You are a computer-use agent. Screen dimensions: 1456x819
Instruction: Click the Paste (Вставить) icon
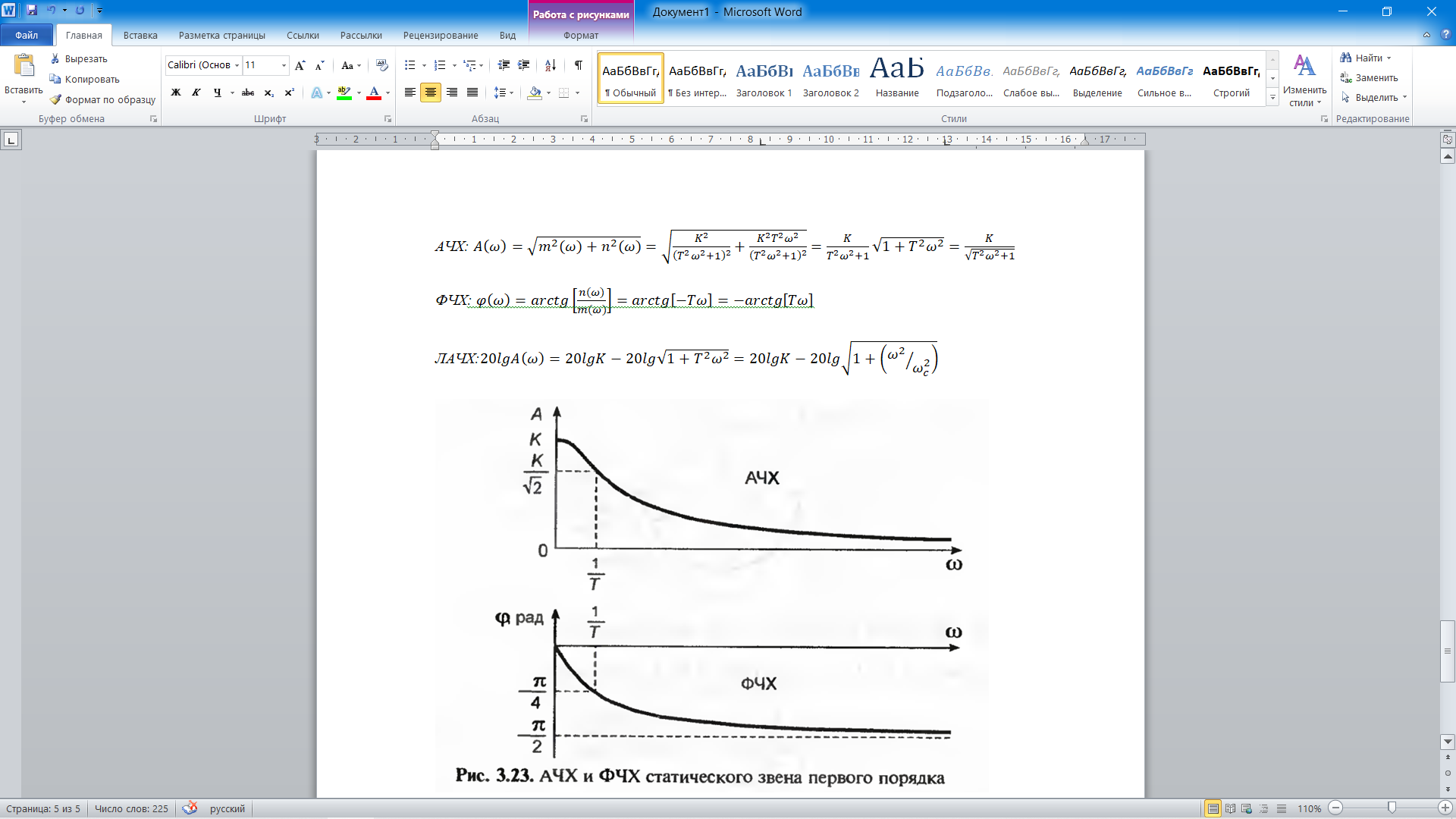click(24, 67)
